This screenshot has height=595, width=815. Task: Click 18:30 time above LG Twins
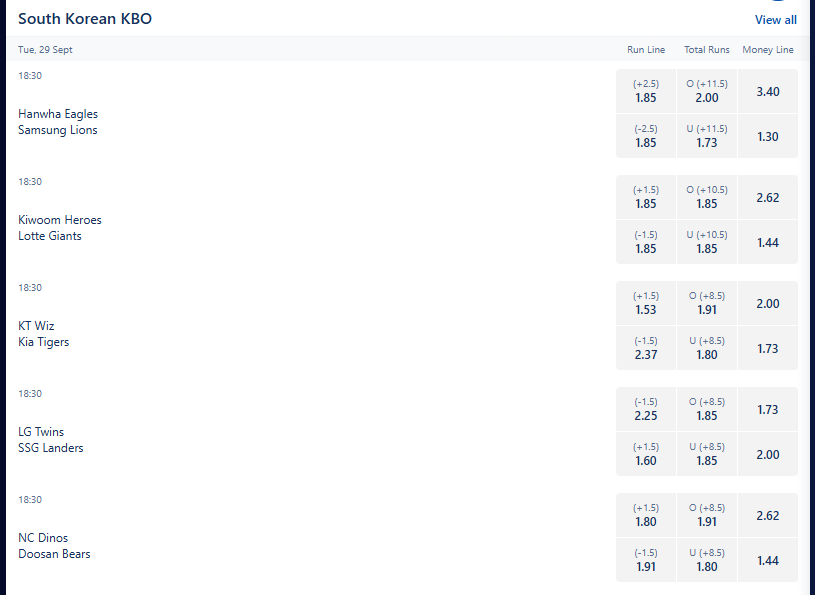click(30, 394)
